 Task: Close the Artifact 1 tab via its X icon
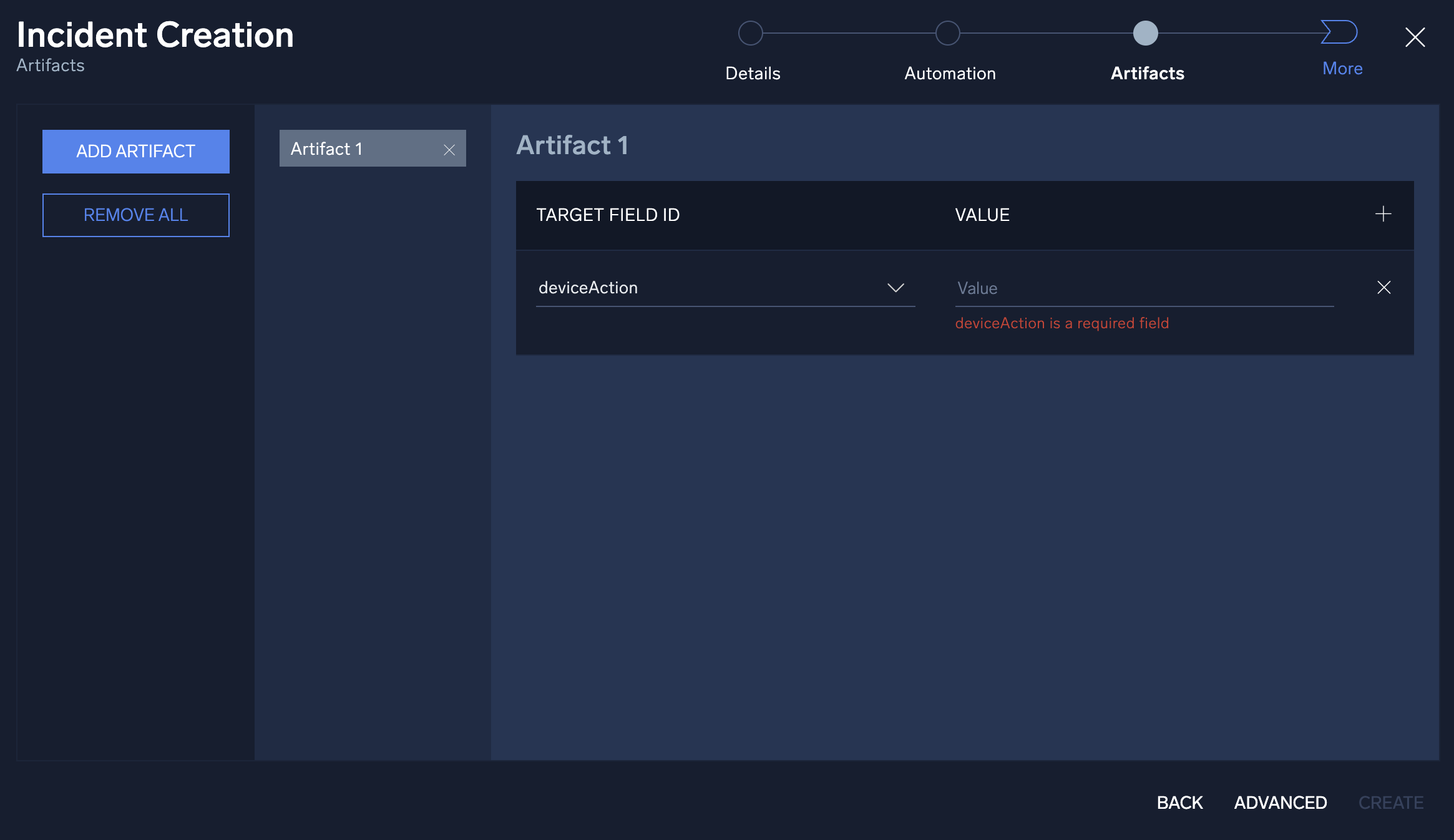click(x=450, y=149)
